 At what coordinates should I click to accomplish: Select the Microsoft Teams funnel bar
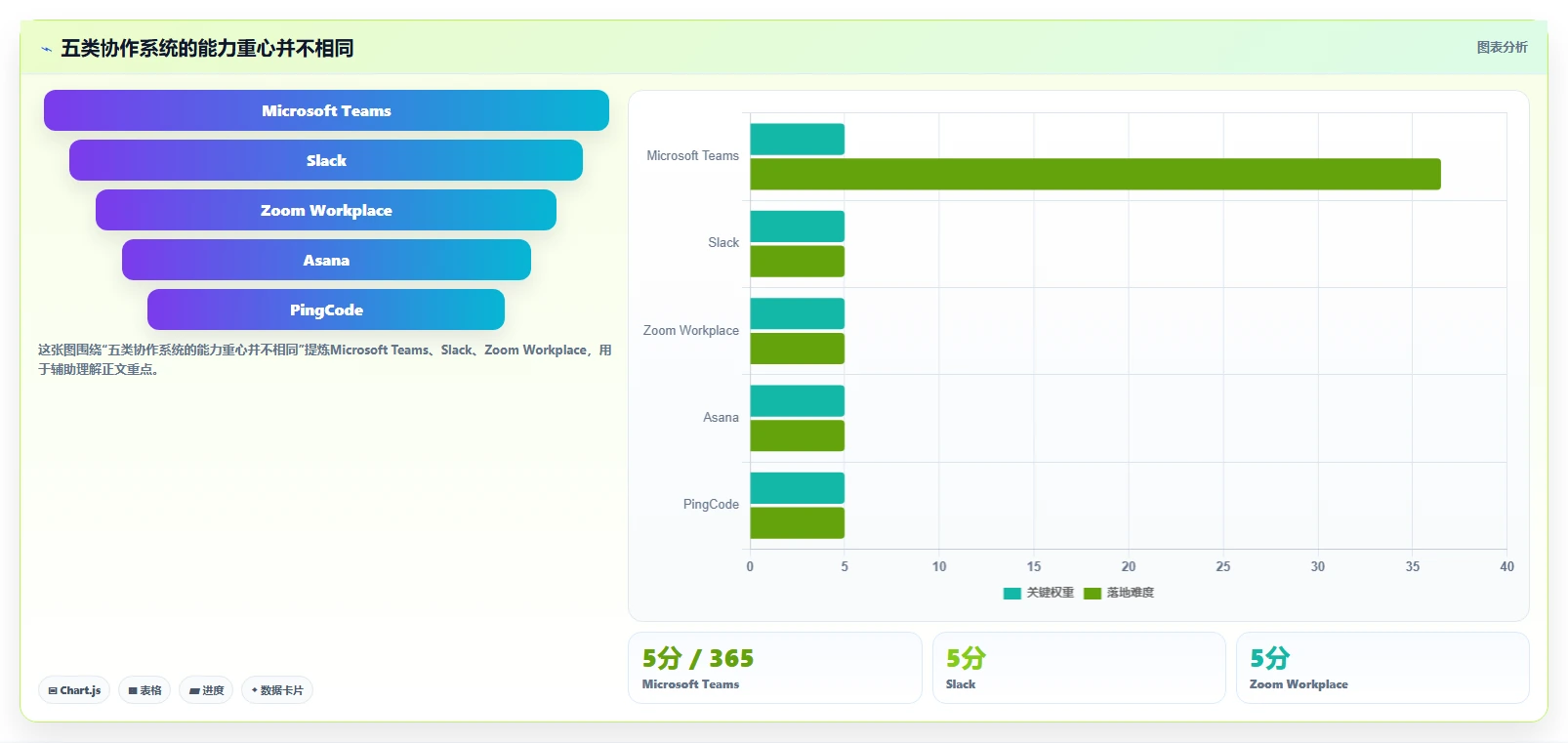(x=326, y=110)
